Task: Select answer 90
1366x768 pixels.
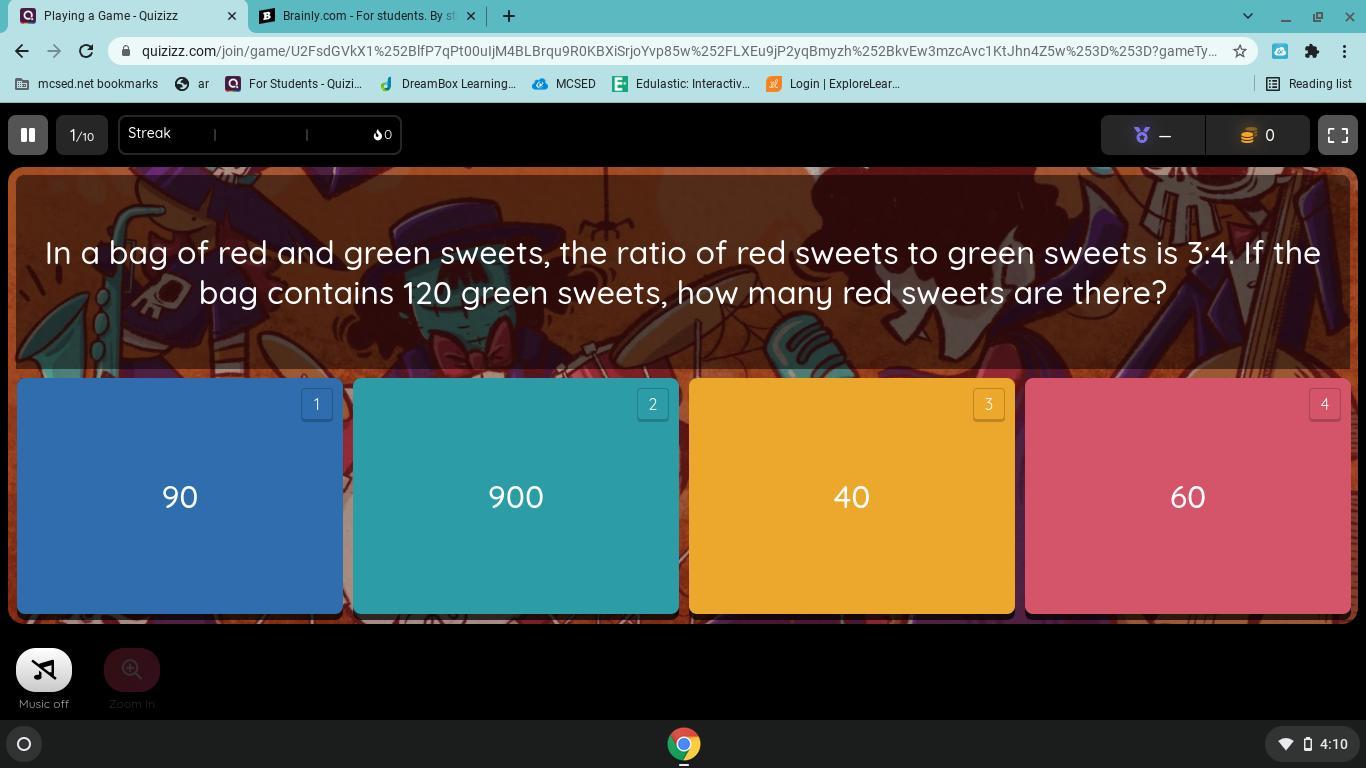Action: click(x=180, y=496)
